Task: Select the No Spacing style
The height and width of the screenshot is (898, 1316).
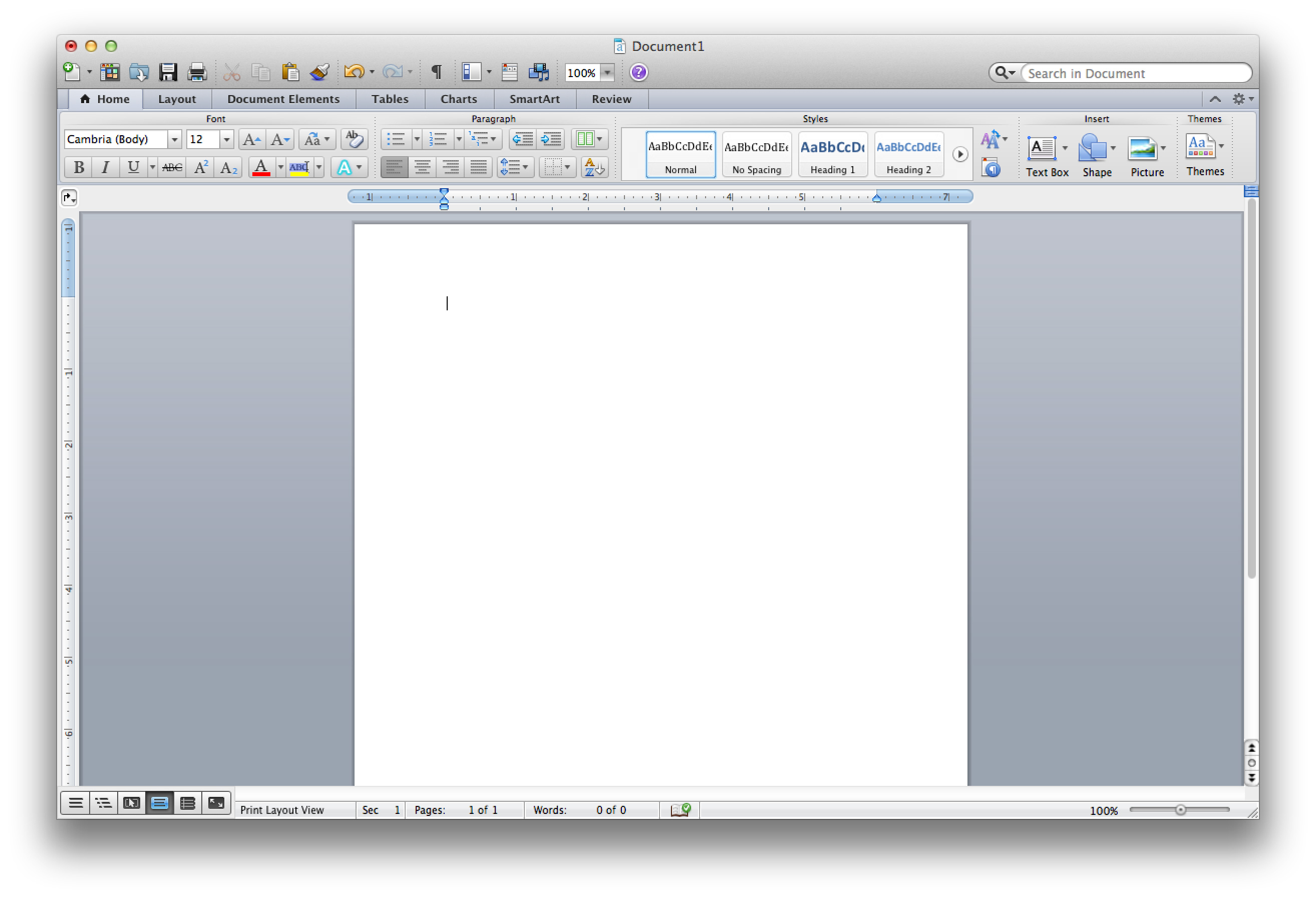Action: 756,155
